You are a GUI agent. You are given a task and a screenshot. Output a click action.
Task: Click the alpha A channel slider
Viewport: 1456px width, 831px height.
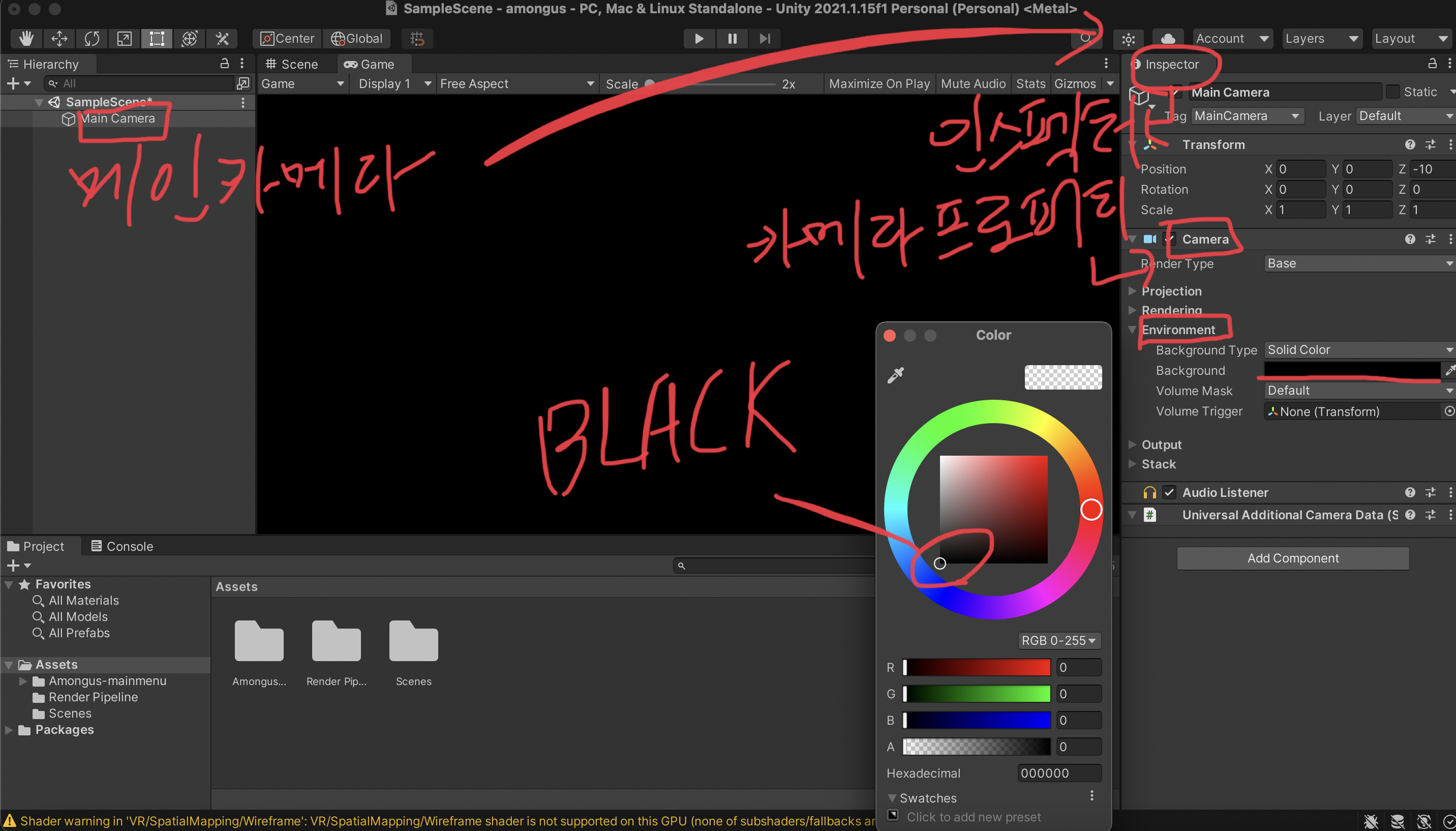[x=977, y=747]
